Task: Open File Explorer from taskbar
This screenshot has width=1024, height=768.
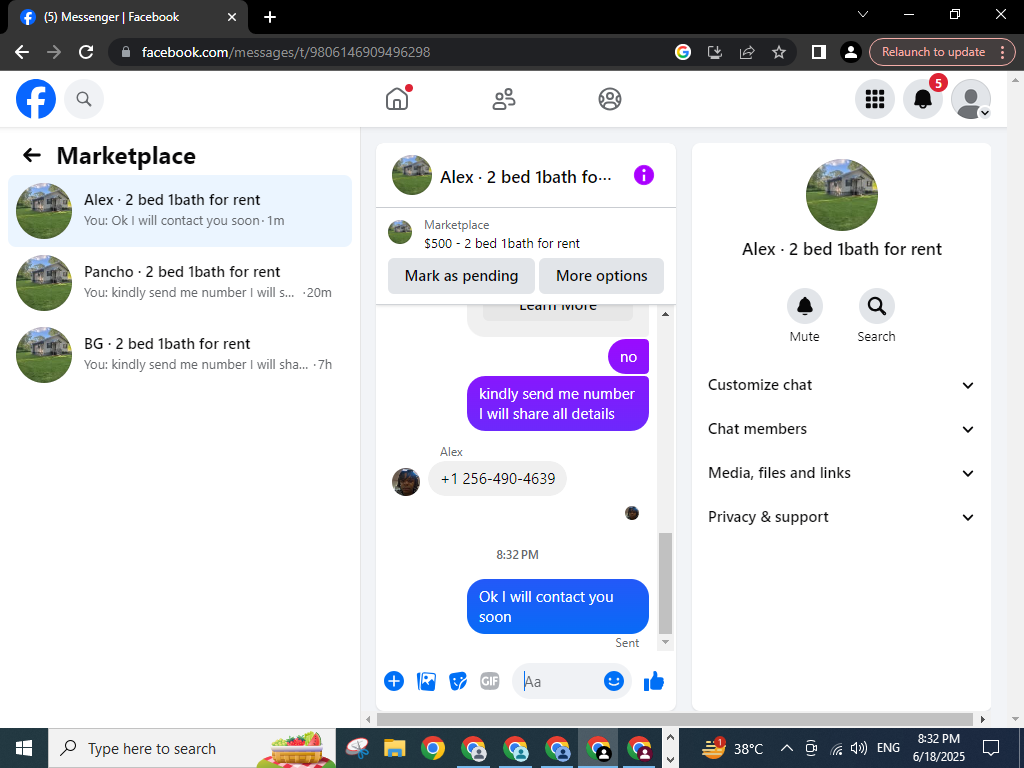Action: pyautogui.click(x=394, y=748)
